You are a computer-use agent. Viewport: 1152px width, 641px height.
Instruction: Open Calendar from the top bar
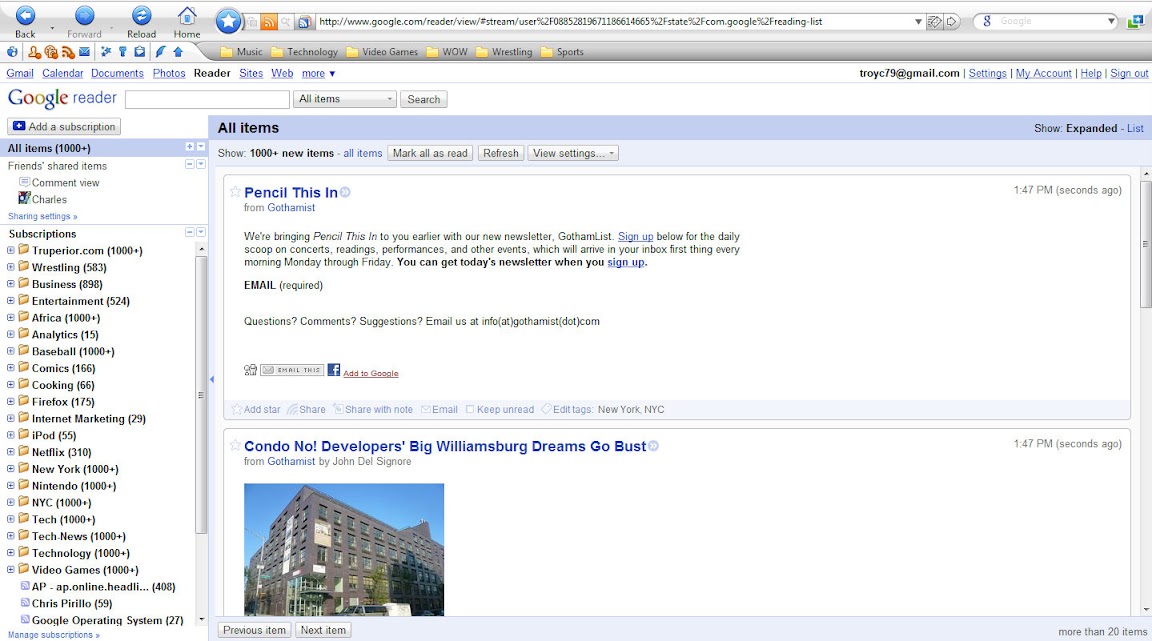click(62, 74)
